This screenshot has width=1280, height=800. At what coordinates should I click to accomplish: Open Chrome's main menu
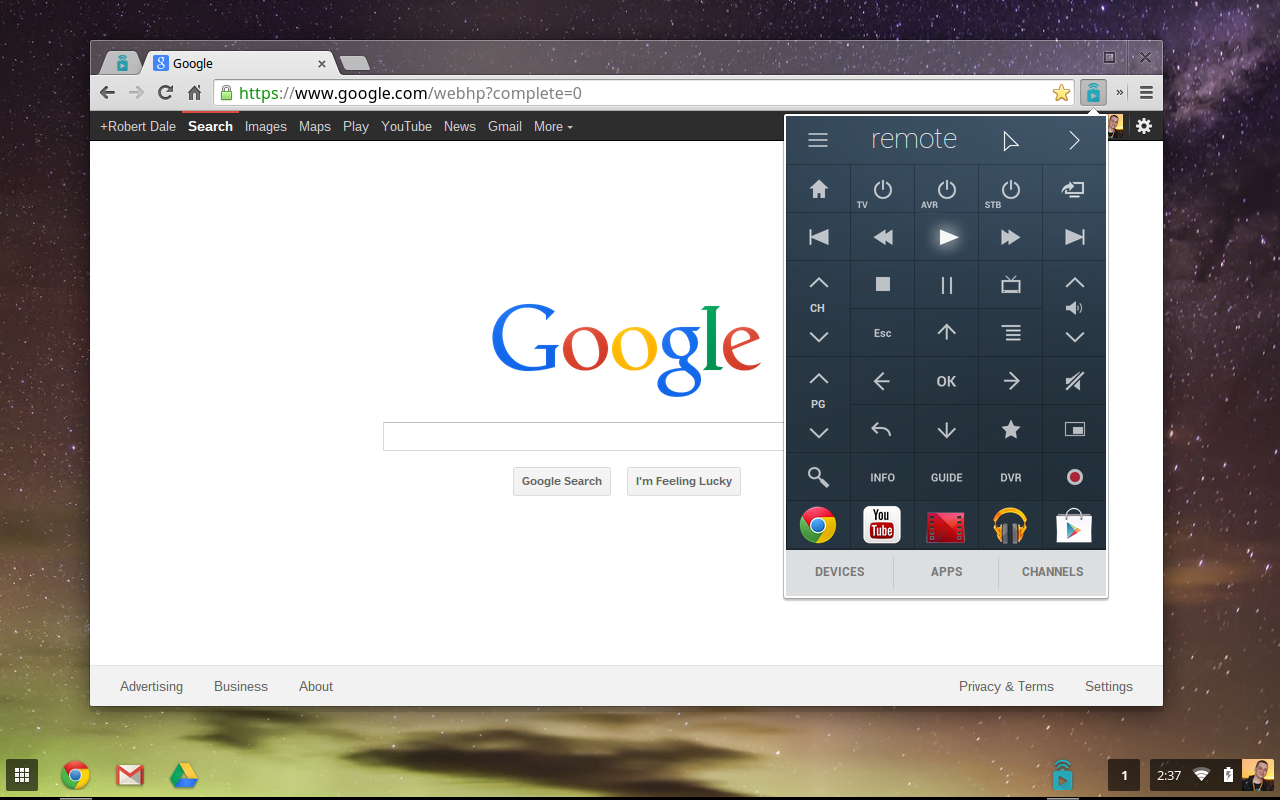coord(1146,93)
